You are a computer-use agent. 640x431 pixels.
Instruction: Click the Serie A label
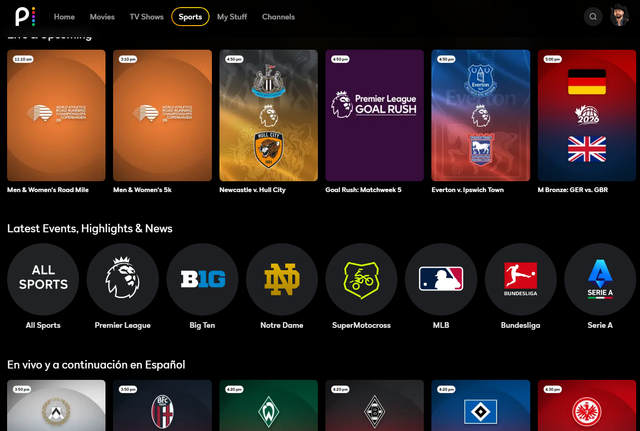(x=600, y=325)
